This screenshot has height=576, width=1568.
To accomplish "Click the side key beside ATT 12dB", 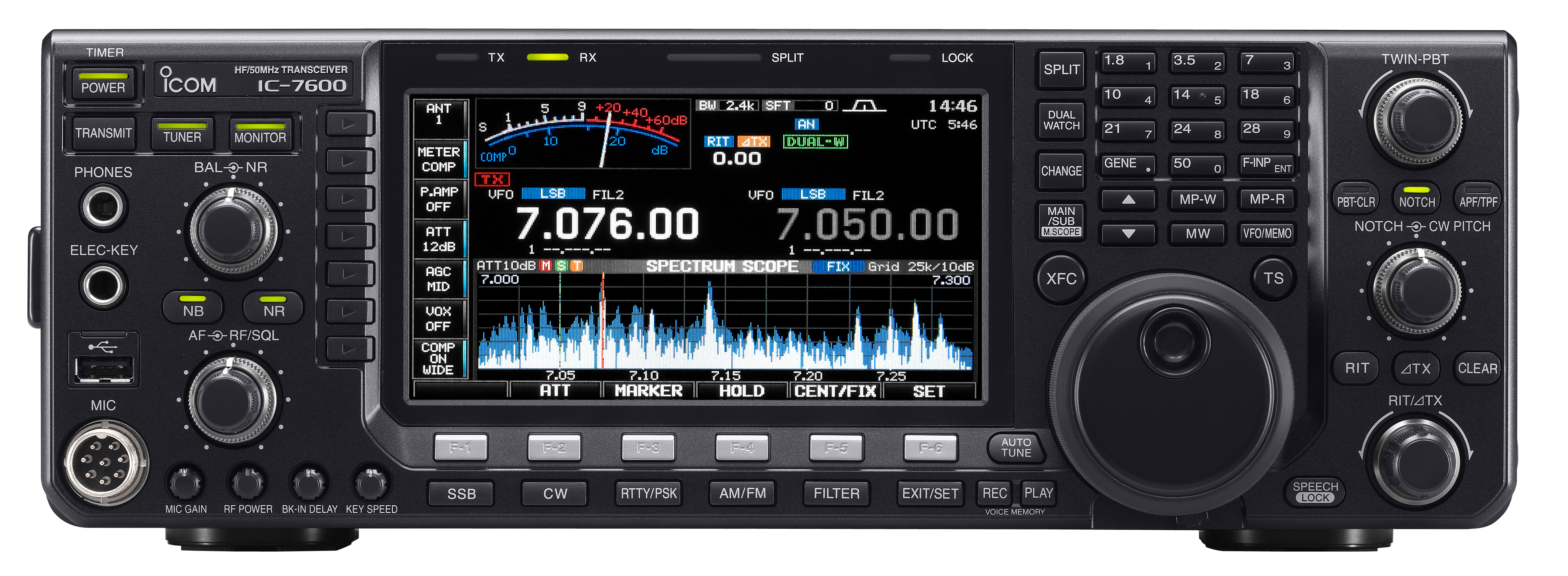I will tap(349, 237).
